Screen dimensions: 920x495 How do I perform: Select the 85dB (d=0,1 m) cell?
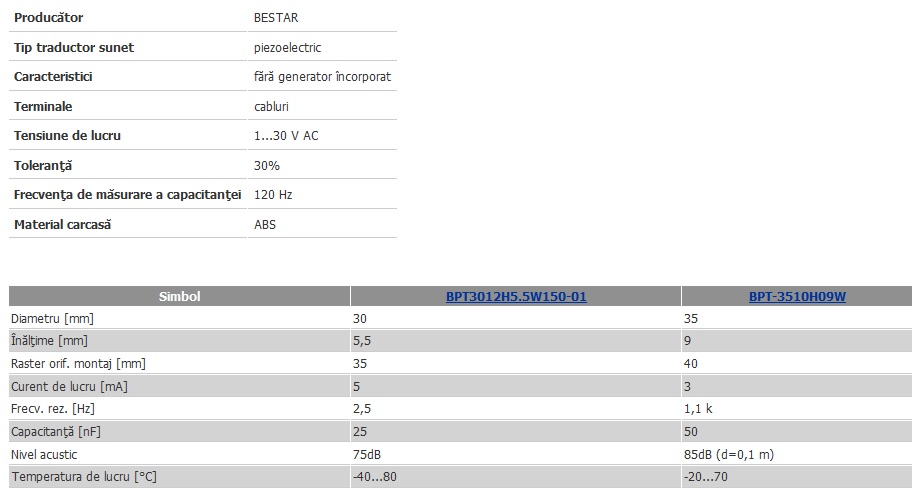(729, 455)
